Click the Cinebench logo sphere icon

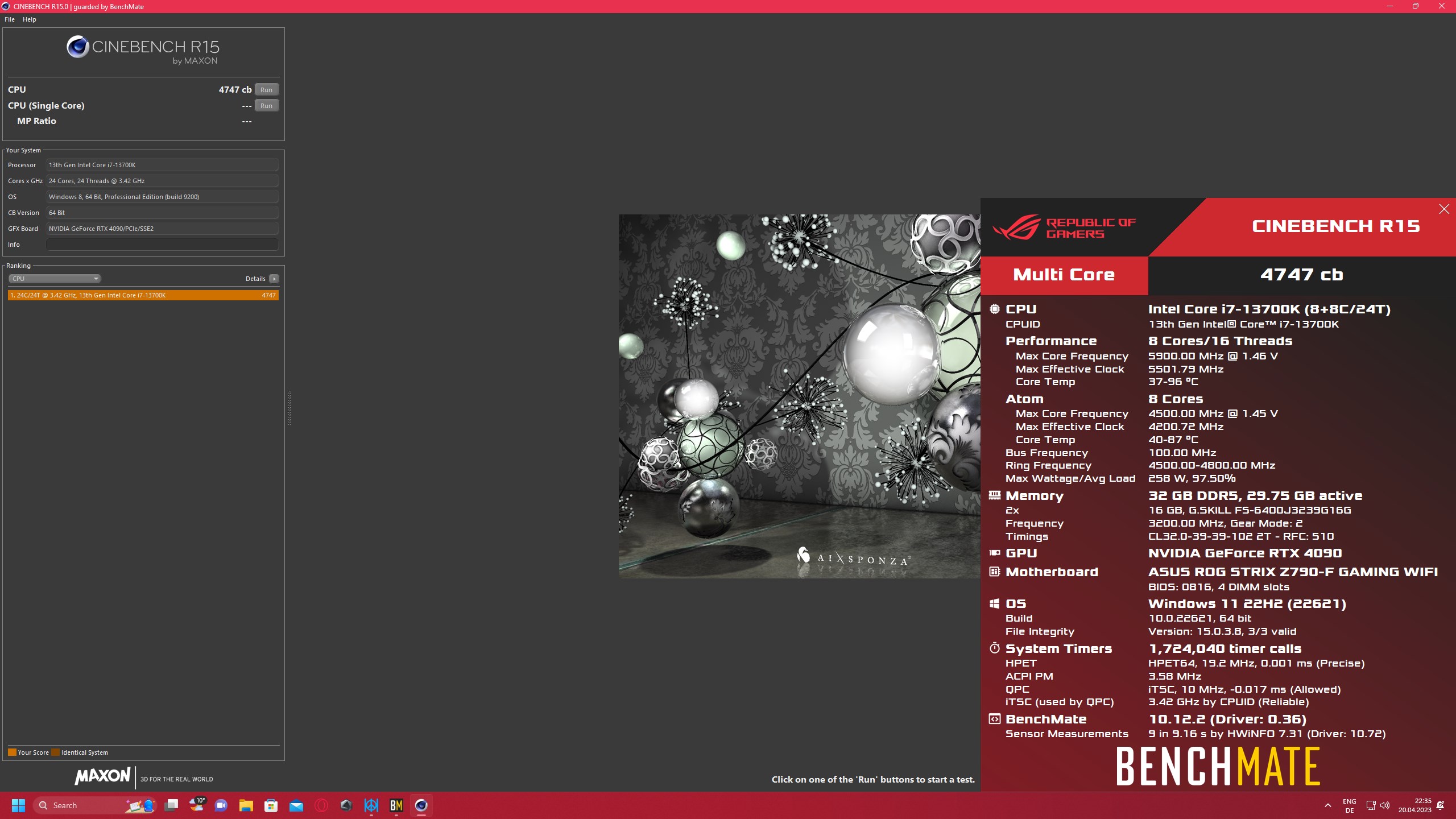tap(78, 47)
